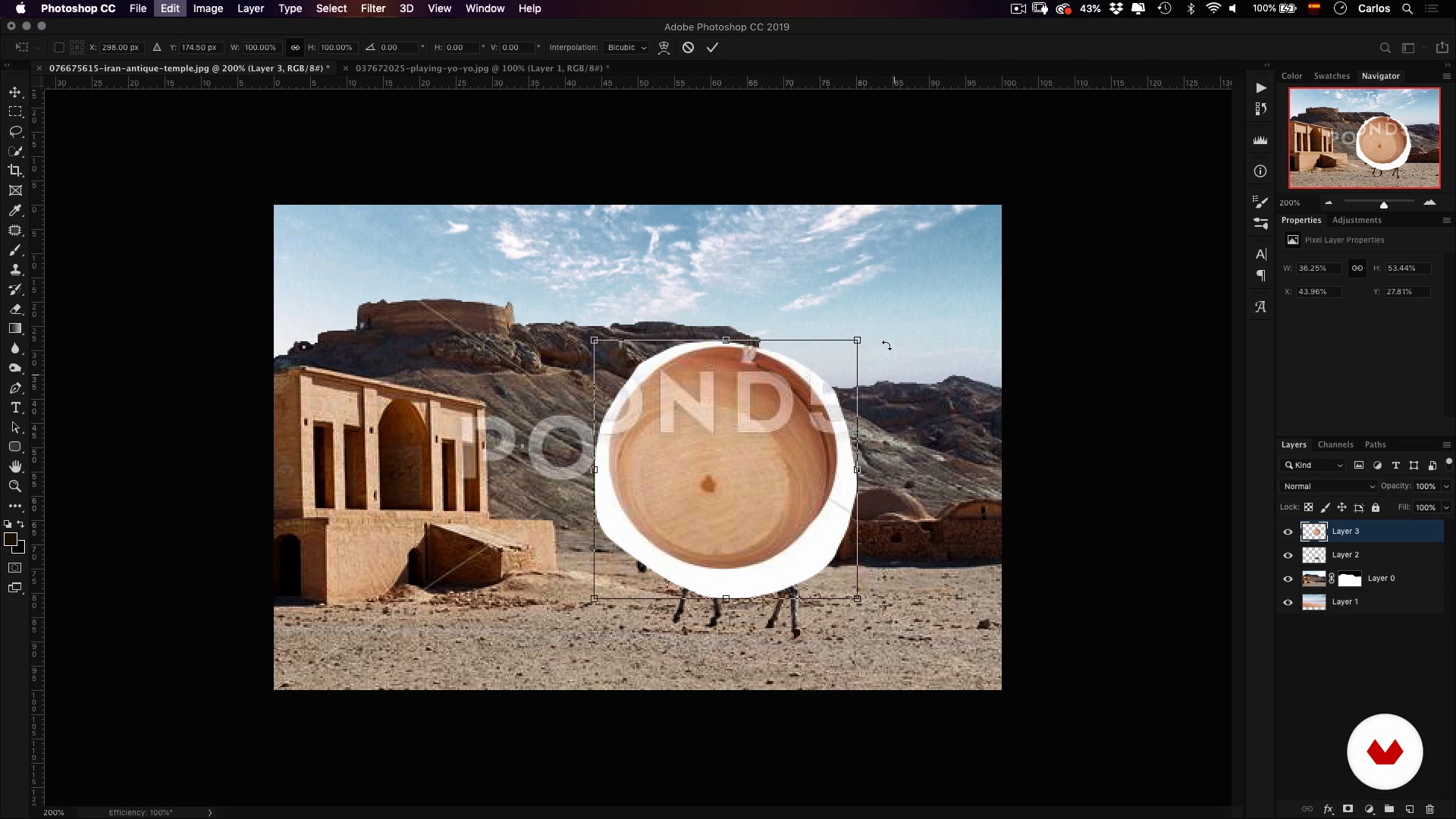1456x819 pixels.
Task: Click the foreground color swatch
Action: (11, 539)
